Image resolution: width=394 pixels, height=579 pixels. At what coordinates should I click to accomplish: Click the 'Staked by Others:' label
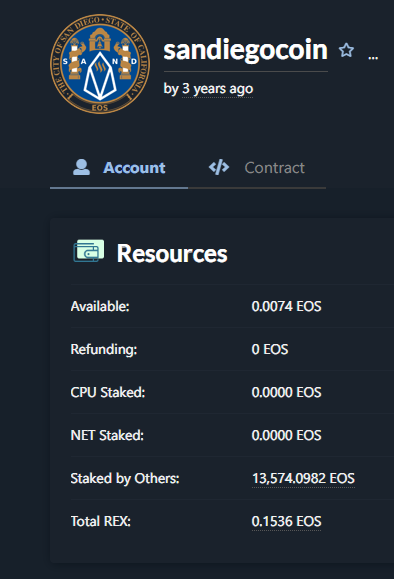point(125,479)
